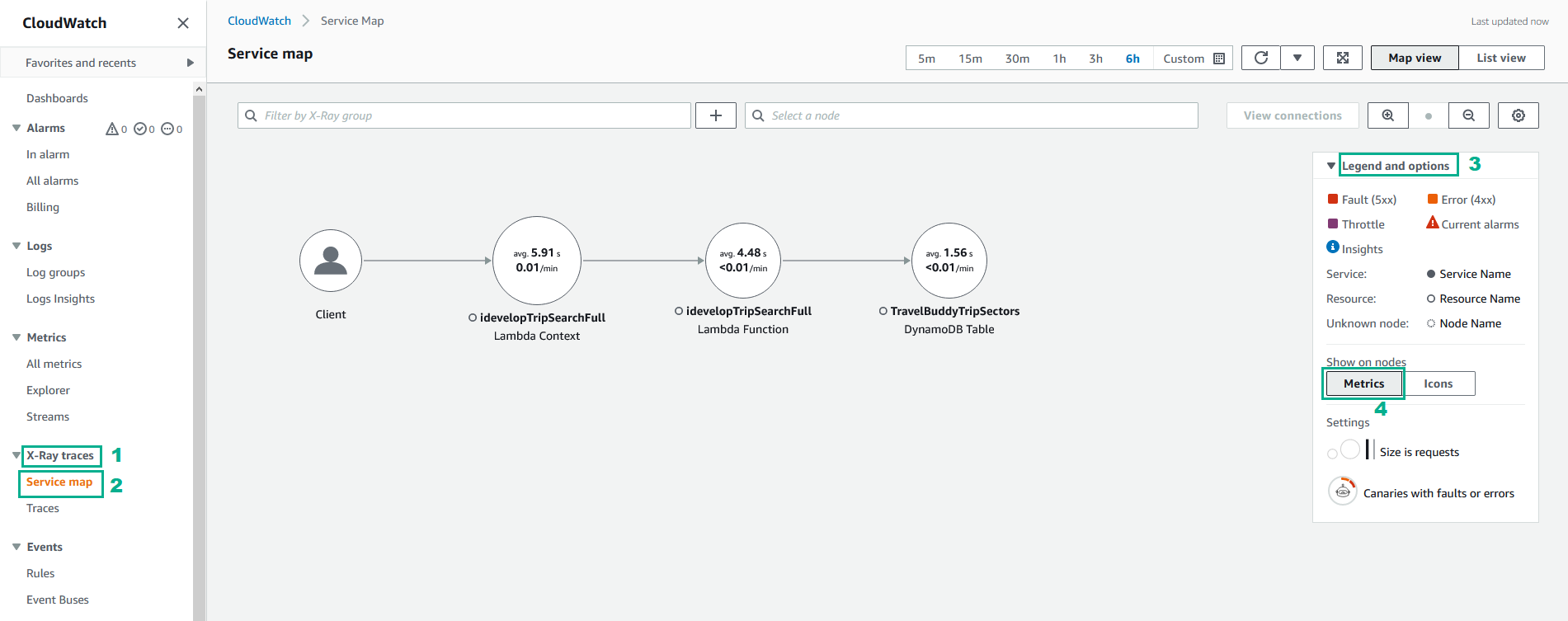
Task: Select the idevelopTripSearchFull Lambda Context node
Action: point(537,261)
